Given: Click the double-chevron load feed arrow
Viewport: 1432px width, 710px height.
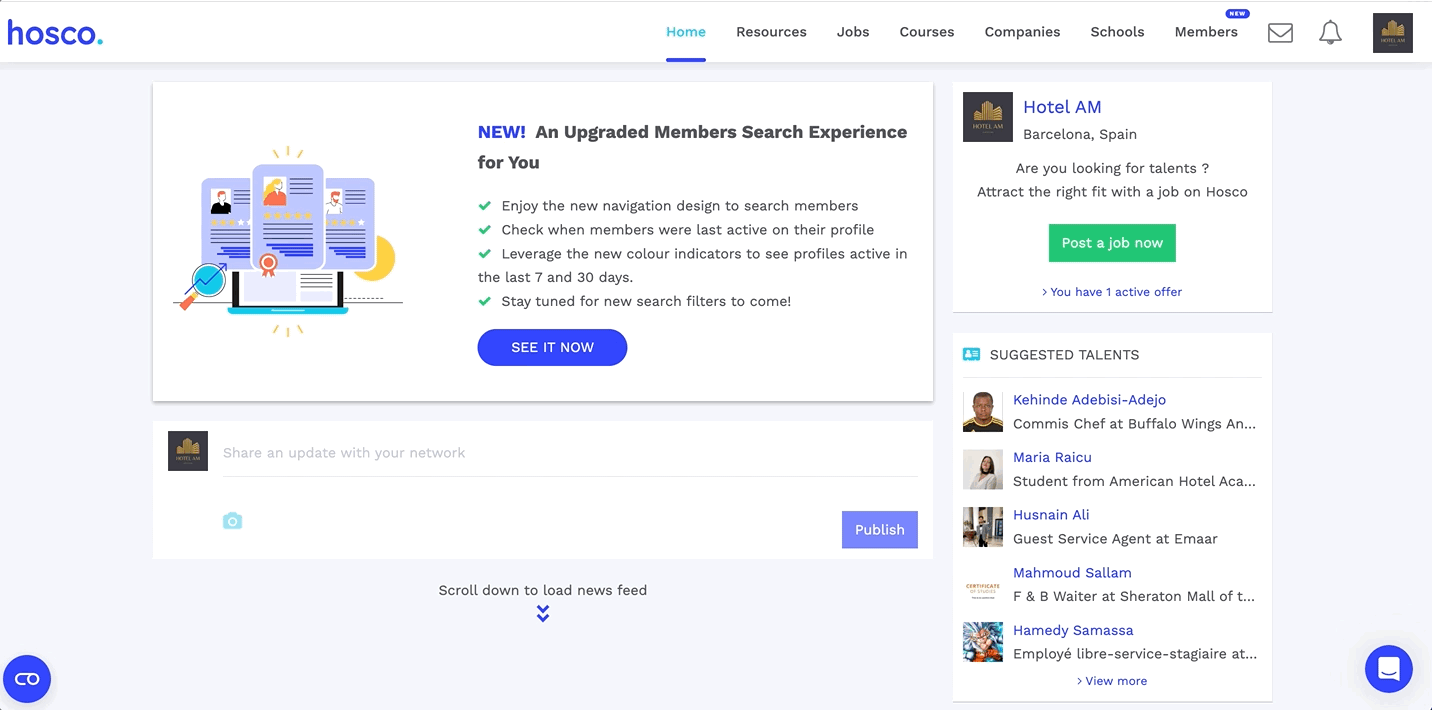Looking at the screenshot, I should [543, 613].
